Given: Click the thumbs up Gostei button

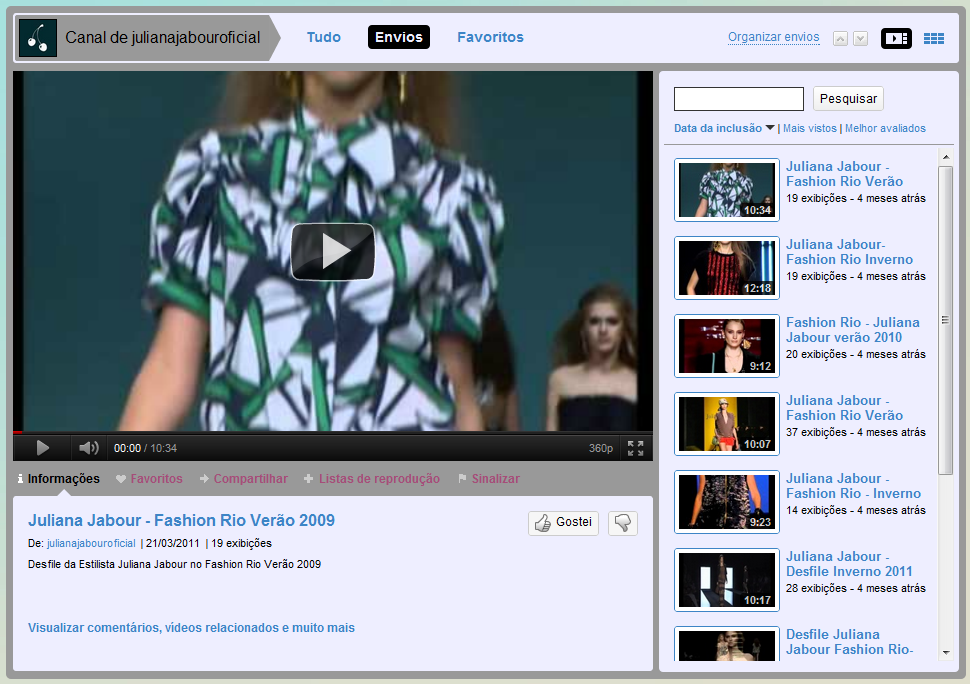Looking at the screenshot, I should tap(564, 523).
